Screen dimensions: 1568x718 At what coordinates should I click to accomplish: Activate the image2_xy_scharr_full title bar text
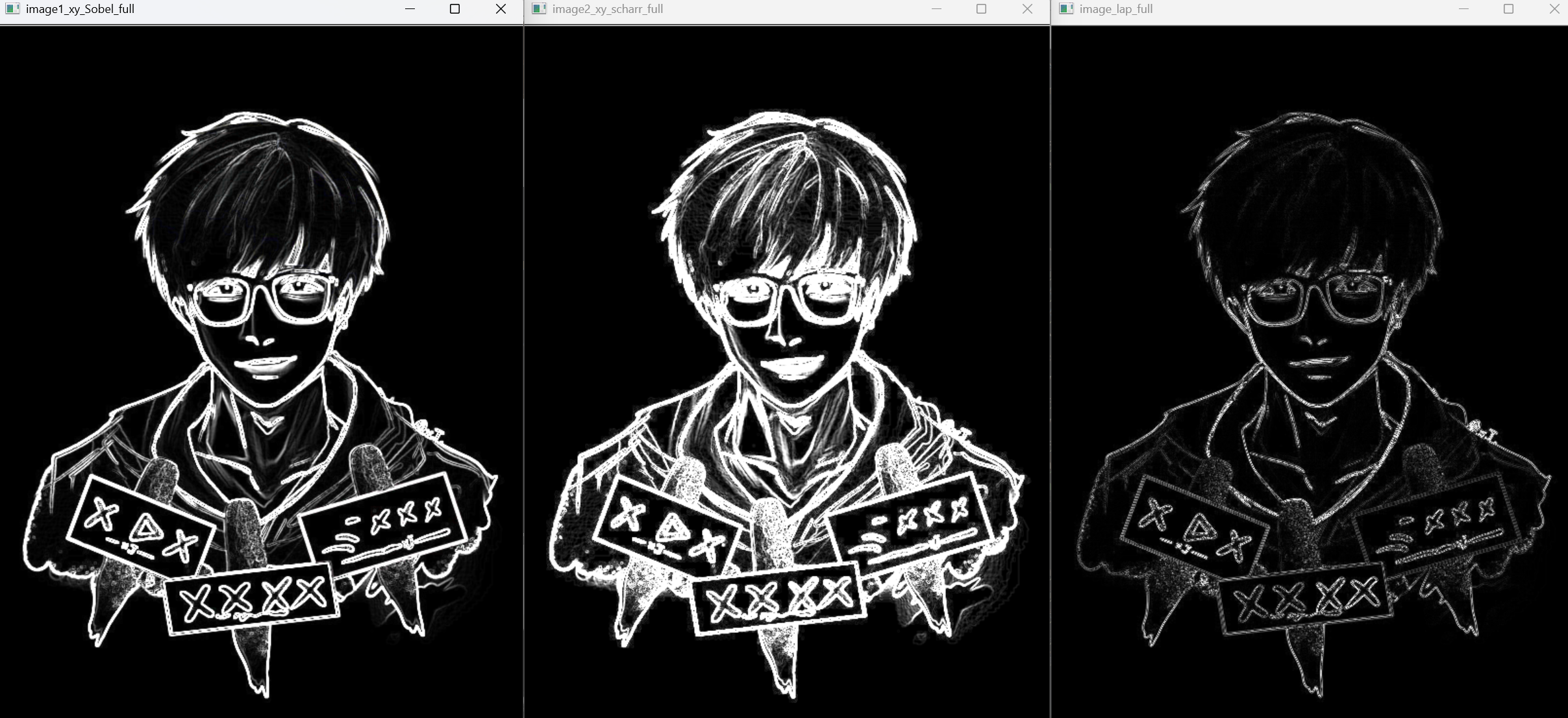608,9
